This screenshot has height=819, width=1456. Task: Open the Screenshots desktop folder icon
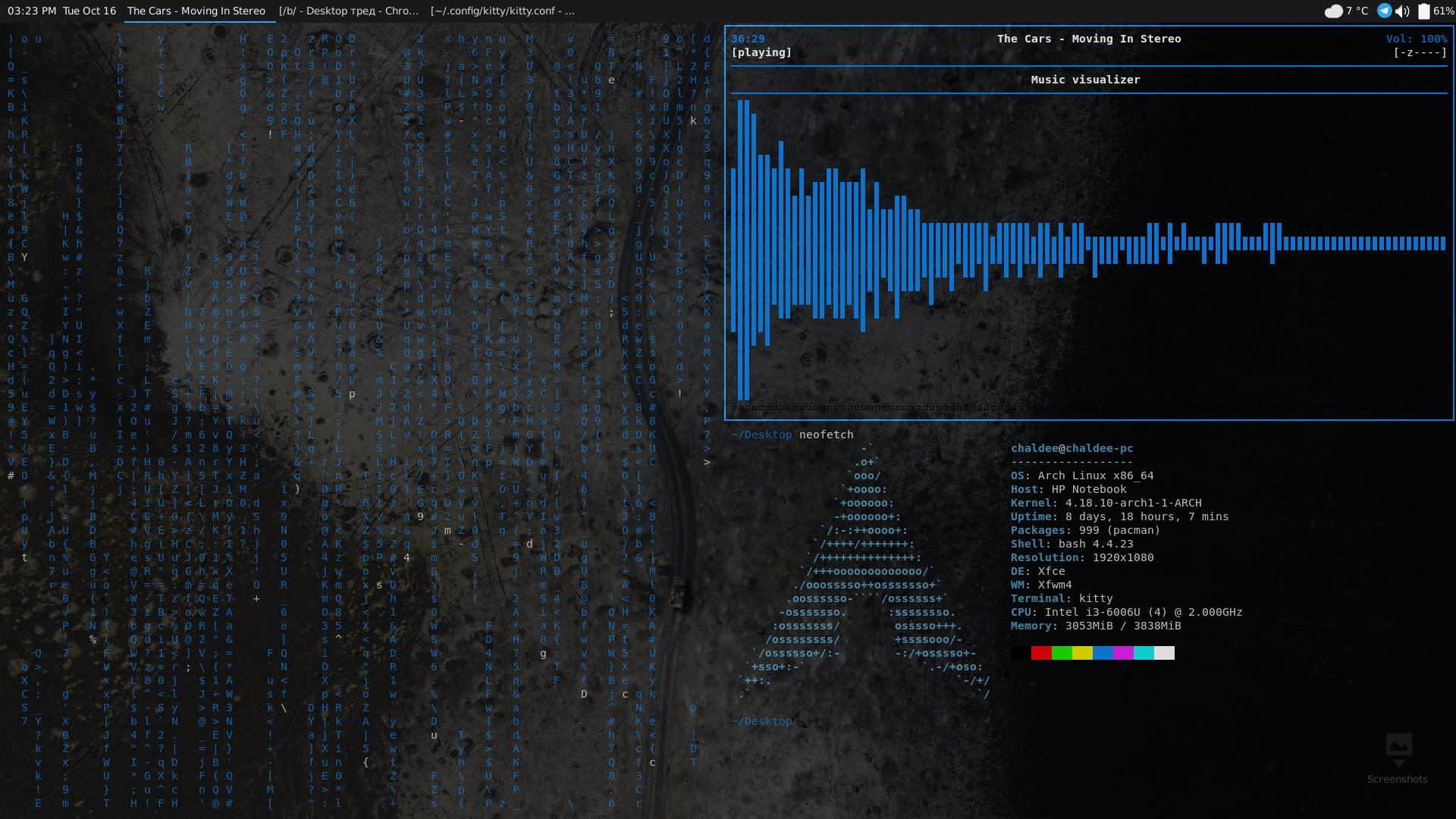1398,758
